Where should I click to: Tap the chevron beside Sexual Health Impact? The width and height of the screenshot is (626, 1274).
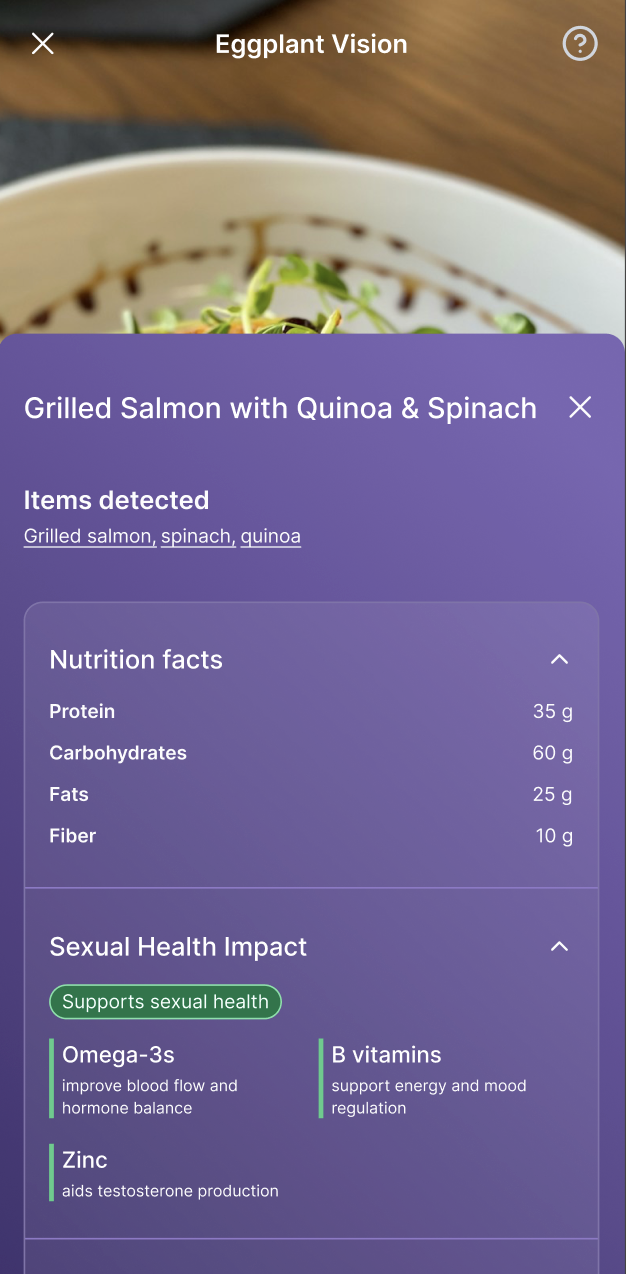[x=559, y=946]
